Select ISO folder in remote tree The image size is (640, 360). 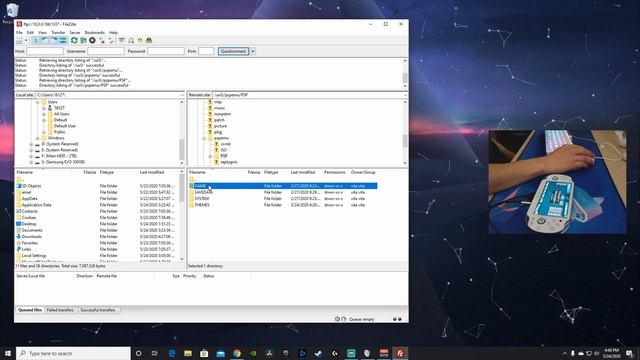tap(224, 150)
